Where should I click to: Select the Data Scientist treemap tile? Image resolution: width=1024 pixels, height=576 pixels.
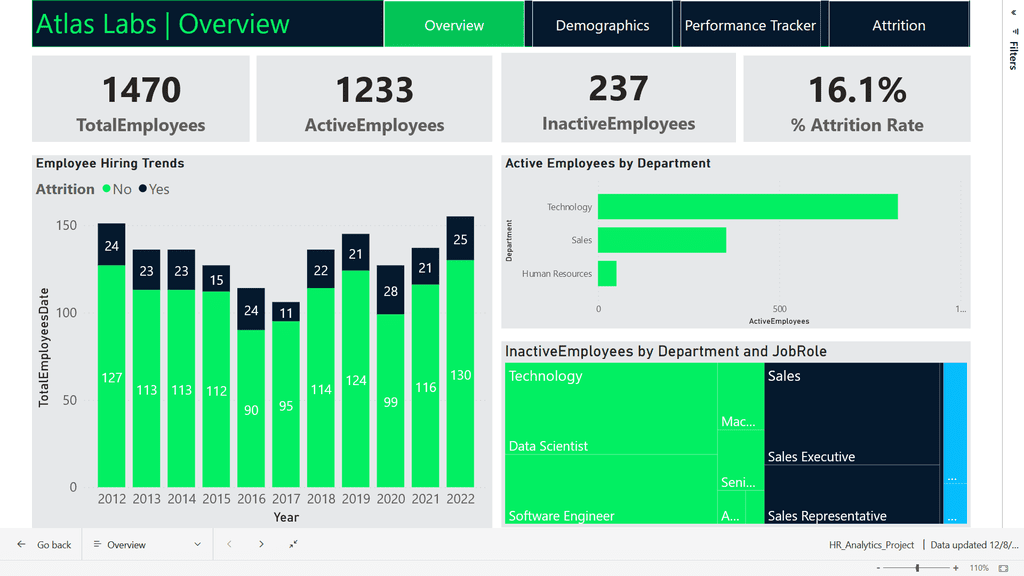click(x=611, y=409)
